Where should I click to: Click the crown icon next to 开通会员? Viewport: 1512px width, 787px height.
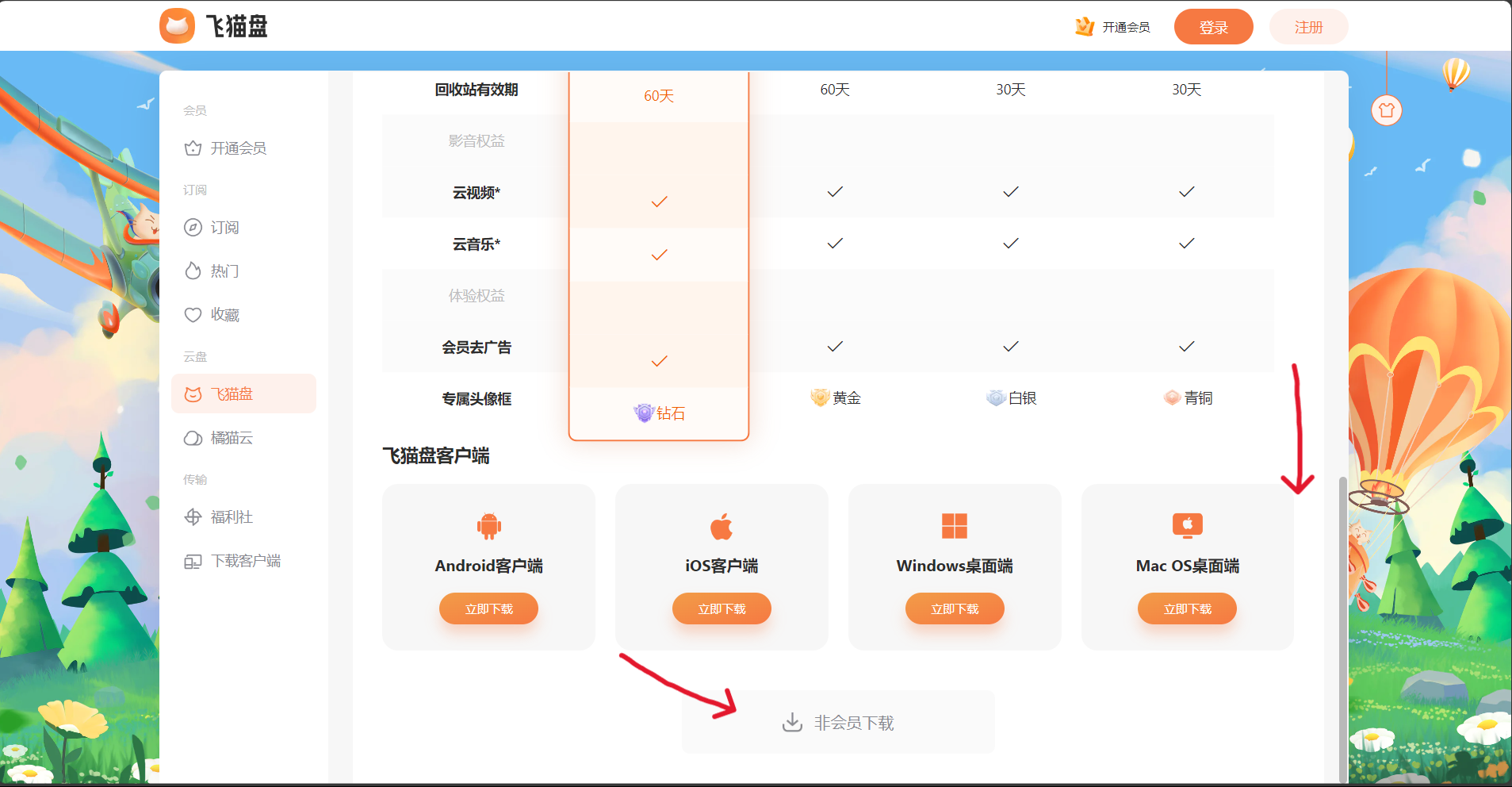pyautogui.click(x=1084, y=27)
